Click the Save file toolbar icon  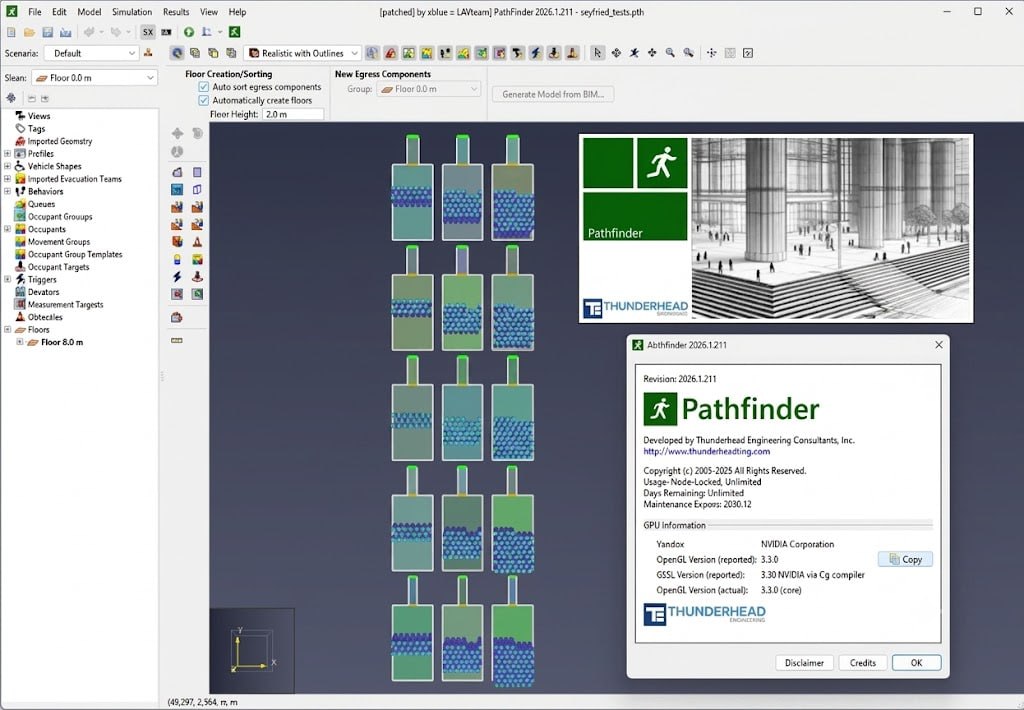click(48, 32)
